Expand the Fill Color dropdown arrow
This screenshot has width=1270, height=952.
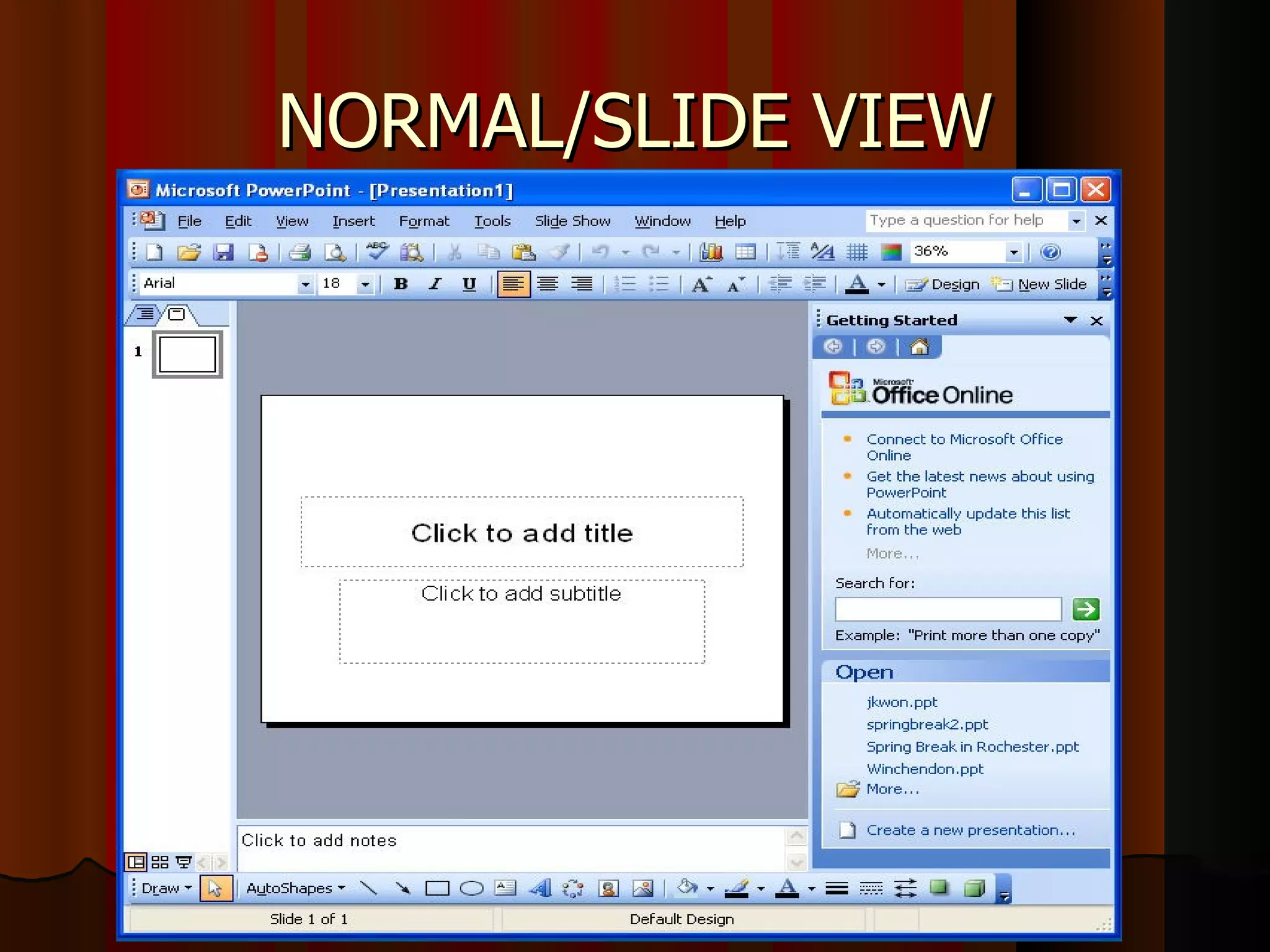pos(710,889)
